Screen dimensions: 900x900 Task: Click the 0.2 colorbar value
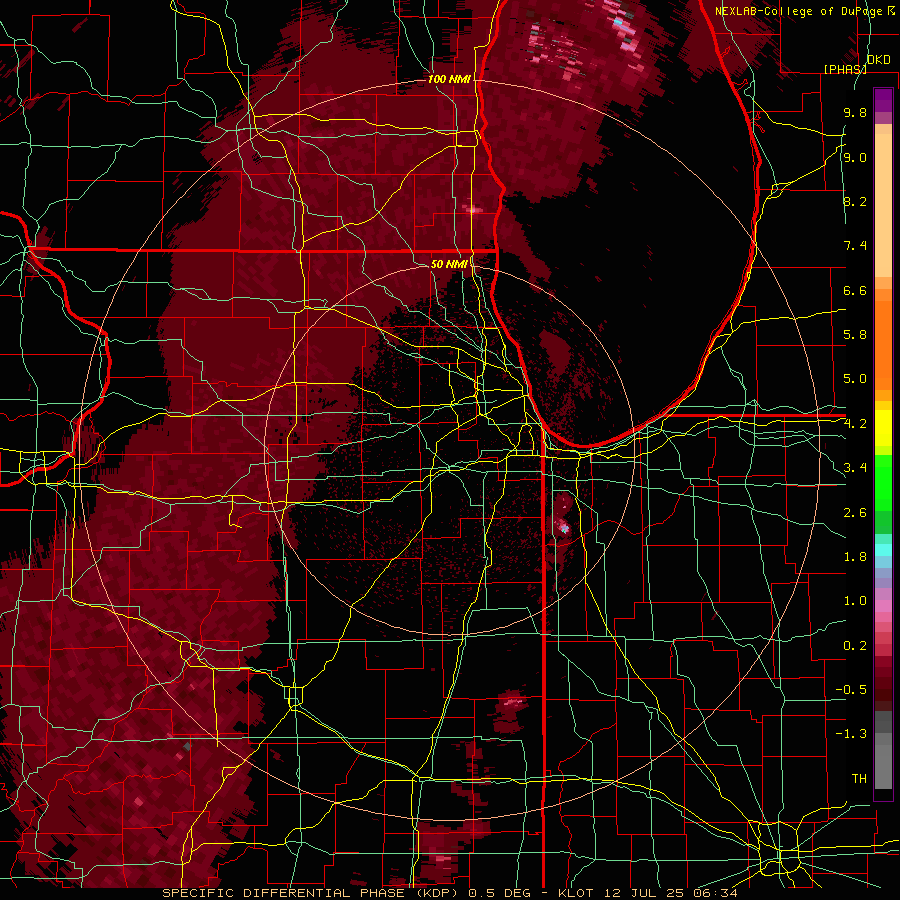point(855,646)
